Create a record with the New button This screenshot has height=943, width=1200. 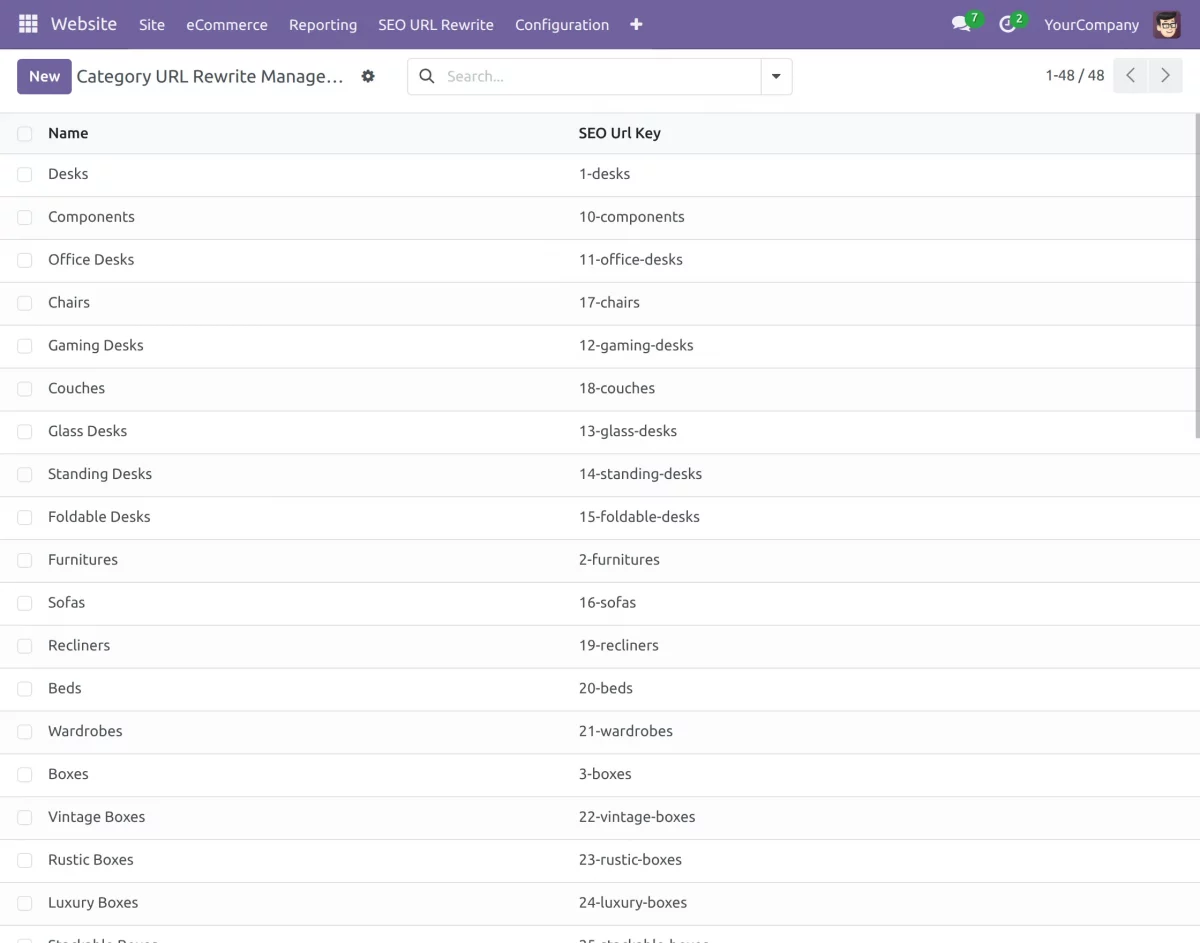pyautogui.click(x=44, y=76)
